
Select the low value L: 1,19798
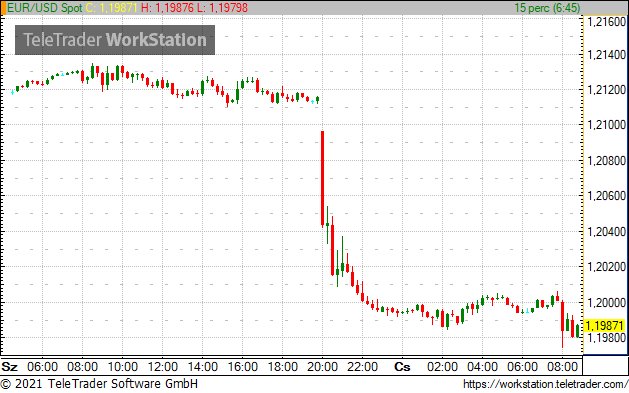coord(222,8)
